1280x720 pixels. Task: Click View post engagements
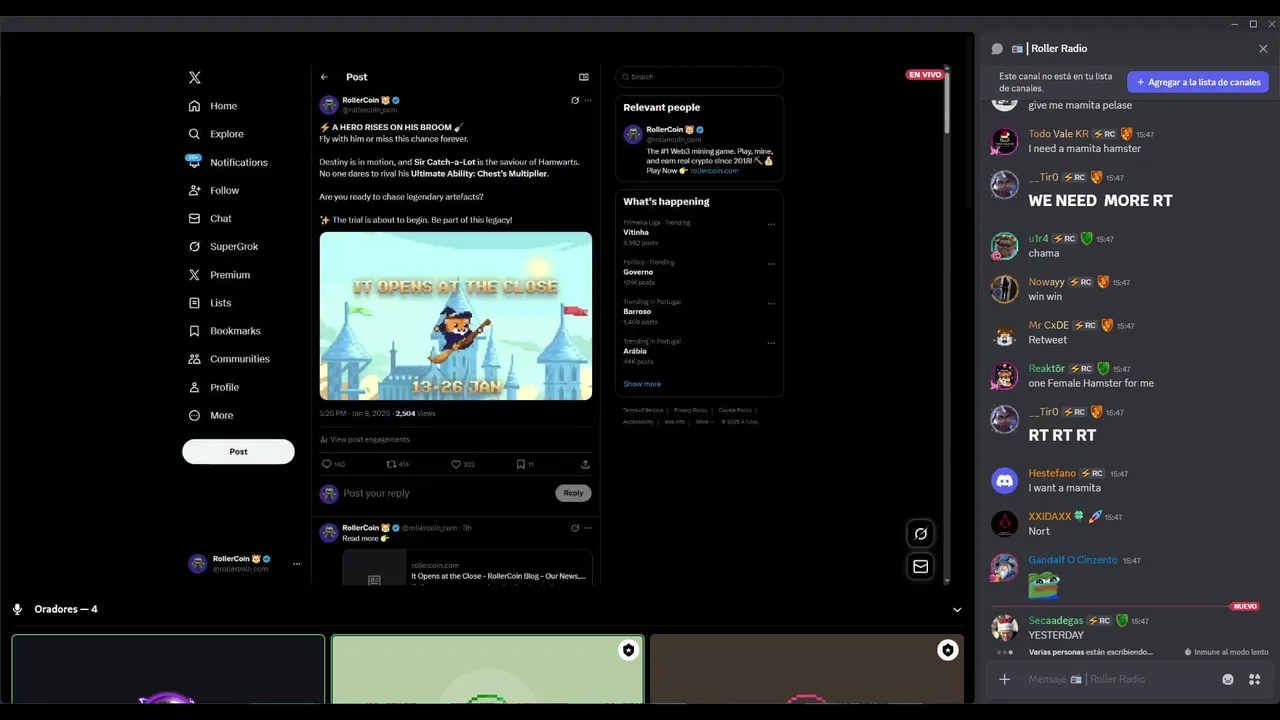click(x=365, y=439)
